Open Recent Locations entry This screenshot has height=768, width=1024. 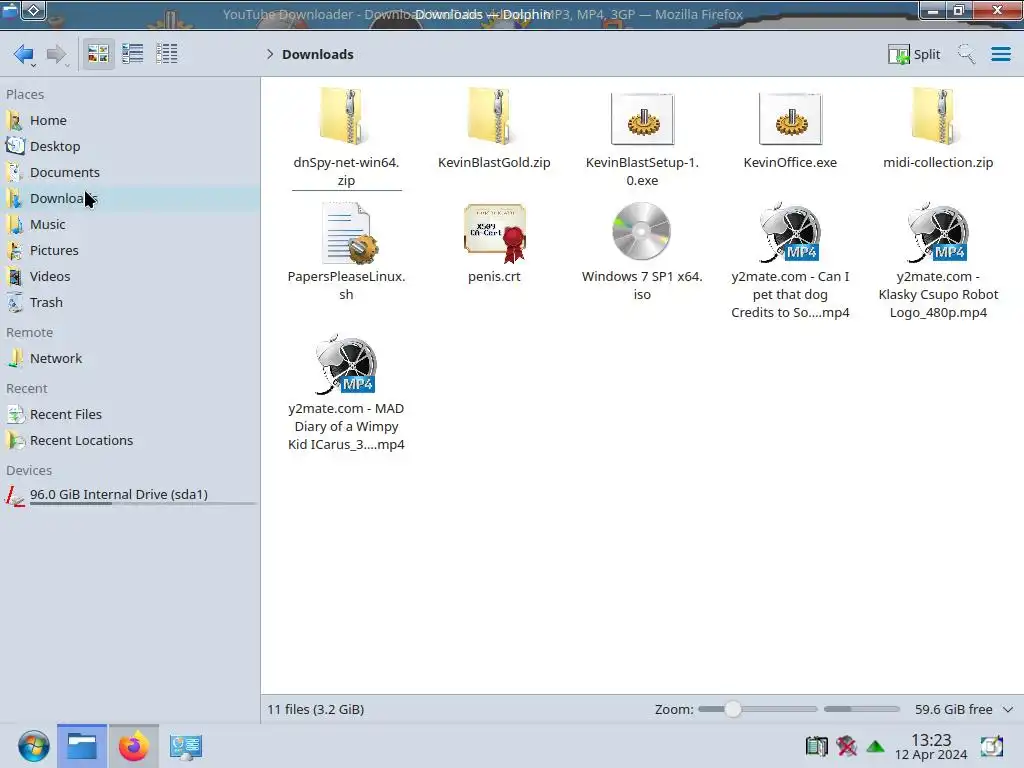tap(131, 441)
